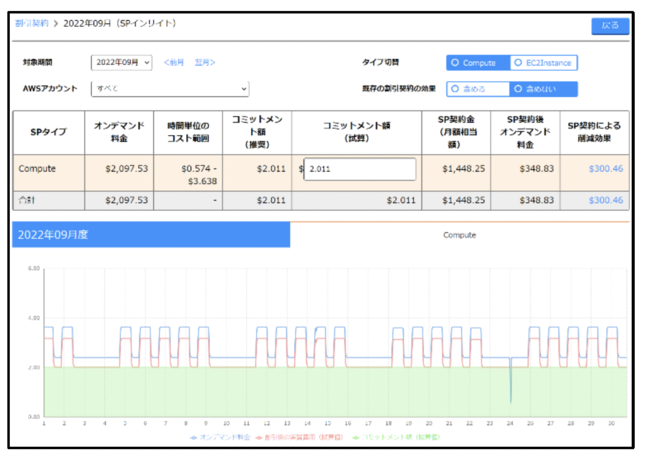
Task: Click the commitment amount trial input field
Action: (x=360, y=169)
